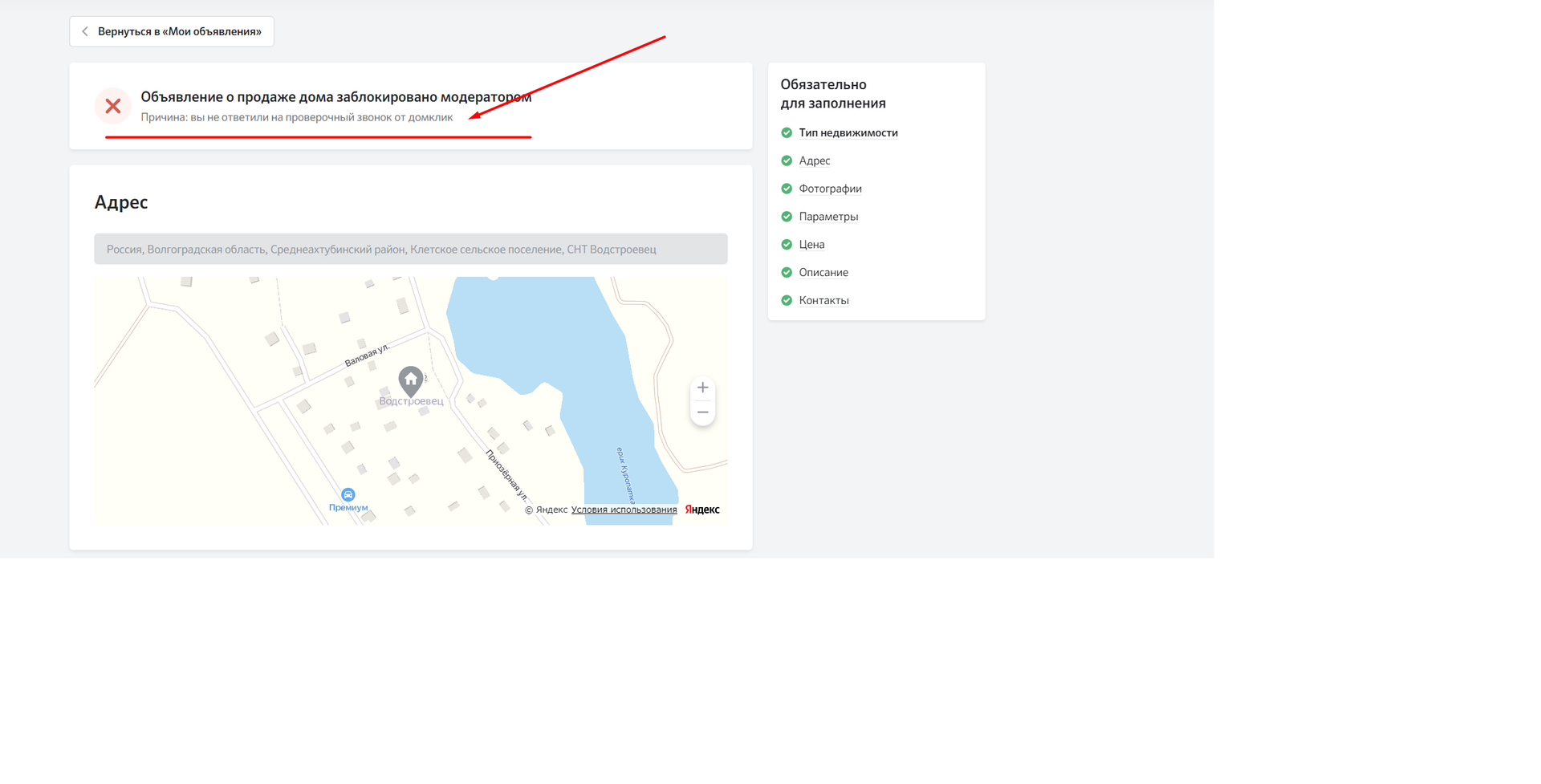Click the address input field
This screenshot has height=784, width=1541.
(411, 249)
